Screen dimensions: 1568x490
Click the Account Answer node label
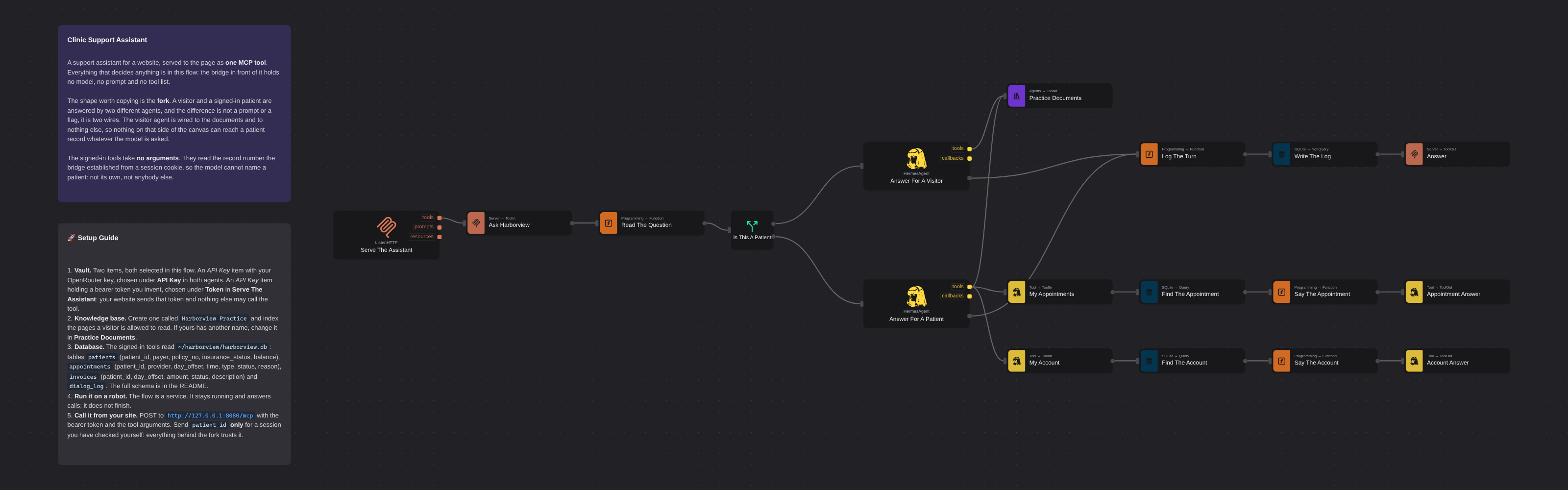pyautogui.click(x=1447, y=363)
